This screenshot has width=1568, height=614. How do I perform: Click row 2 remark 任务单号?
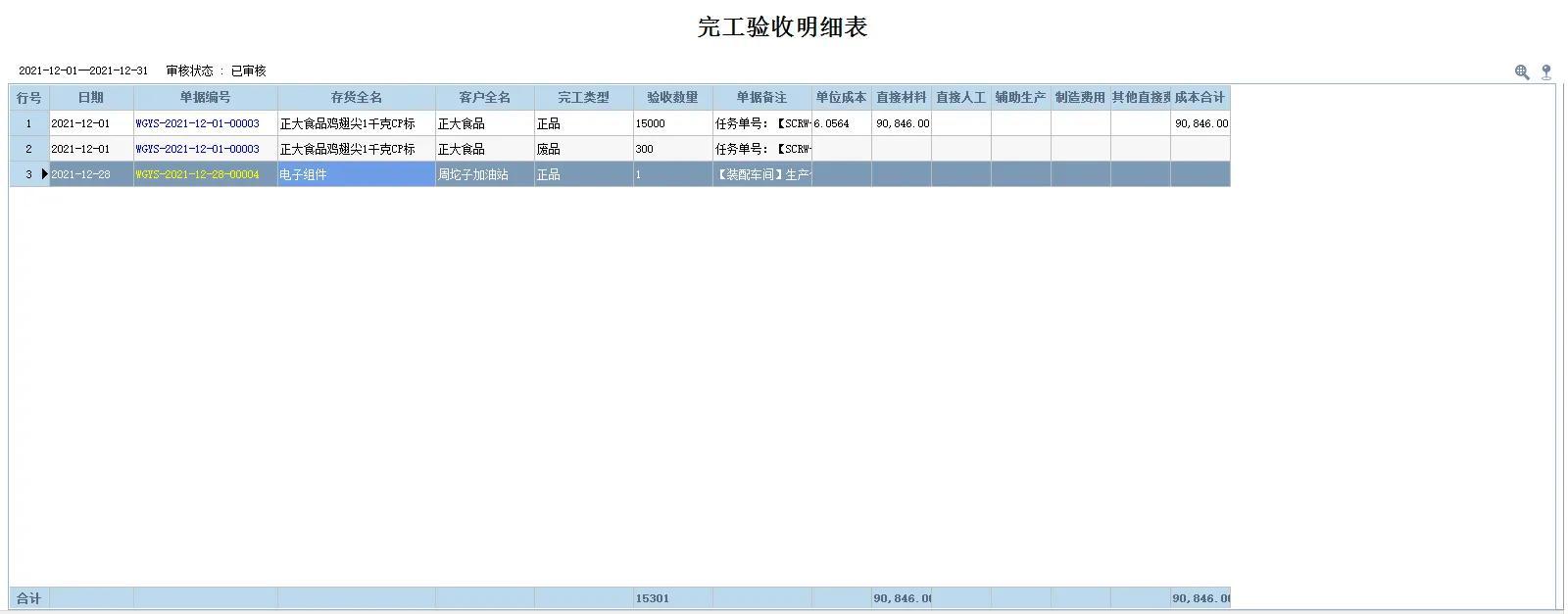[x=762, y=149]
